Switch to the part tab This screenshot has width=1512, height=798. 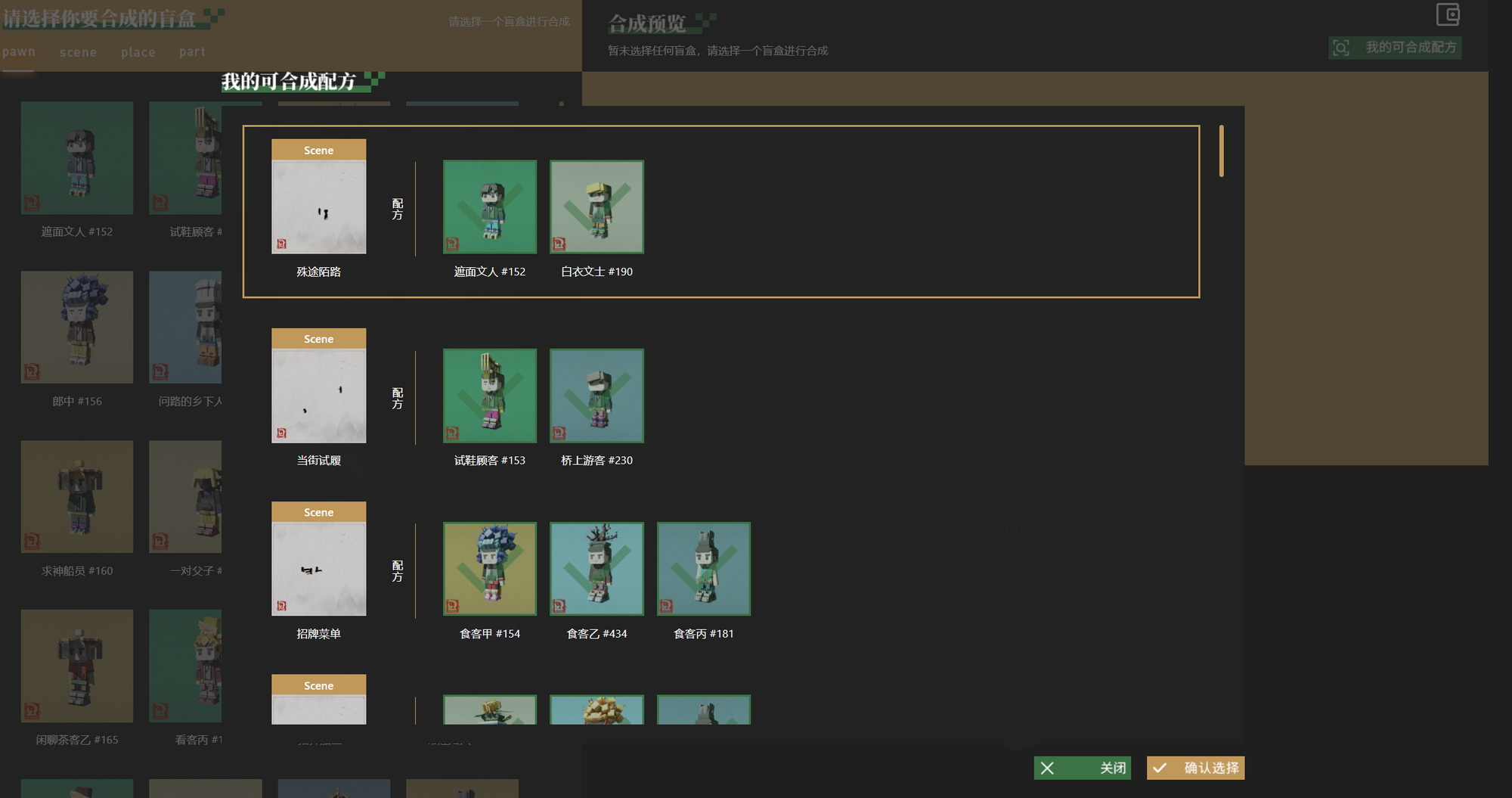[192, 52]
